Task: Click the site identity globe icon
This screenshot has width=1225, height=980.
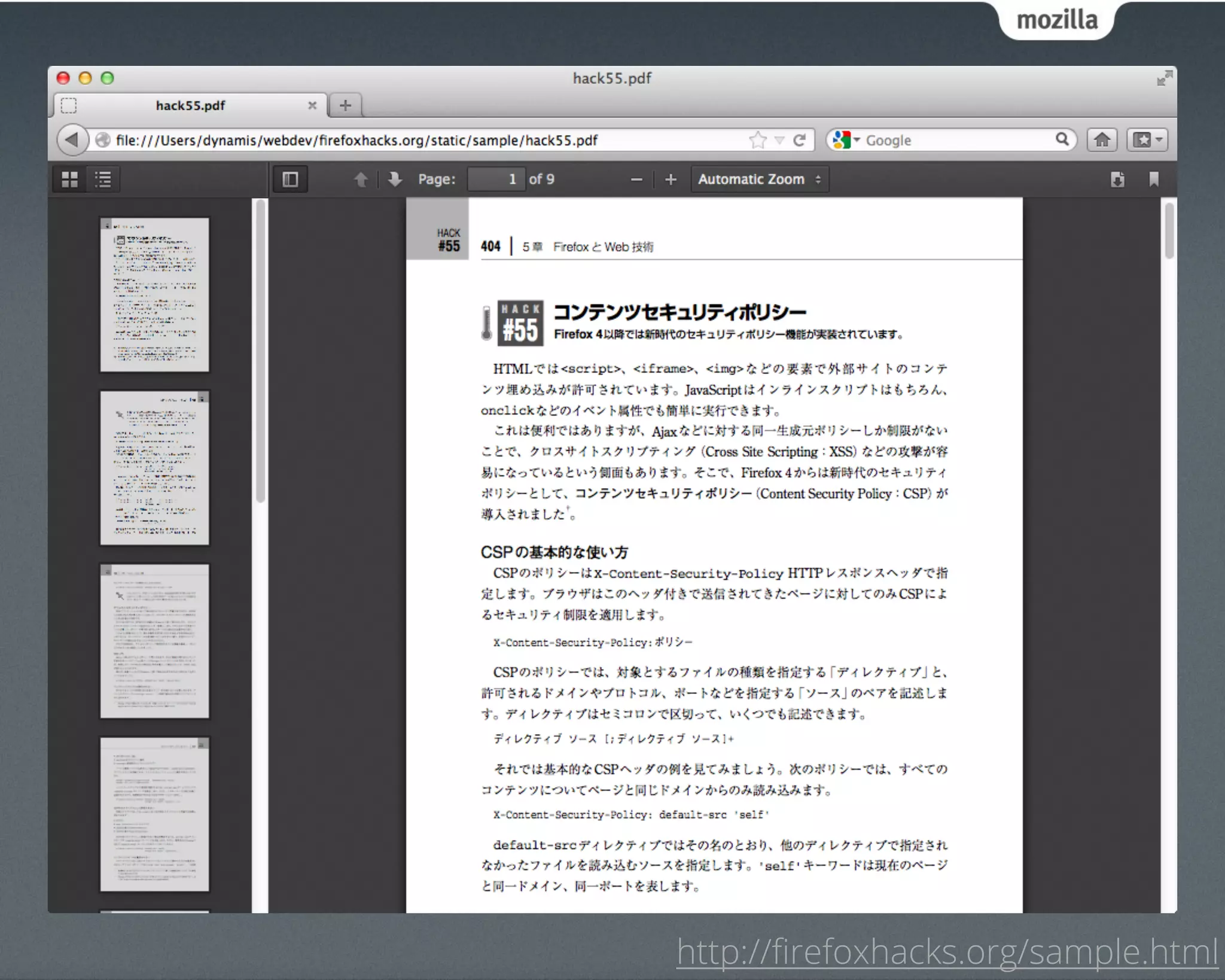Action: 103,140
